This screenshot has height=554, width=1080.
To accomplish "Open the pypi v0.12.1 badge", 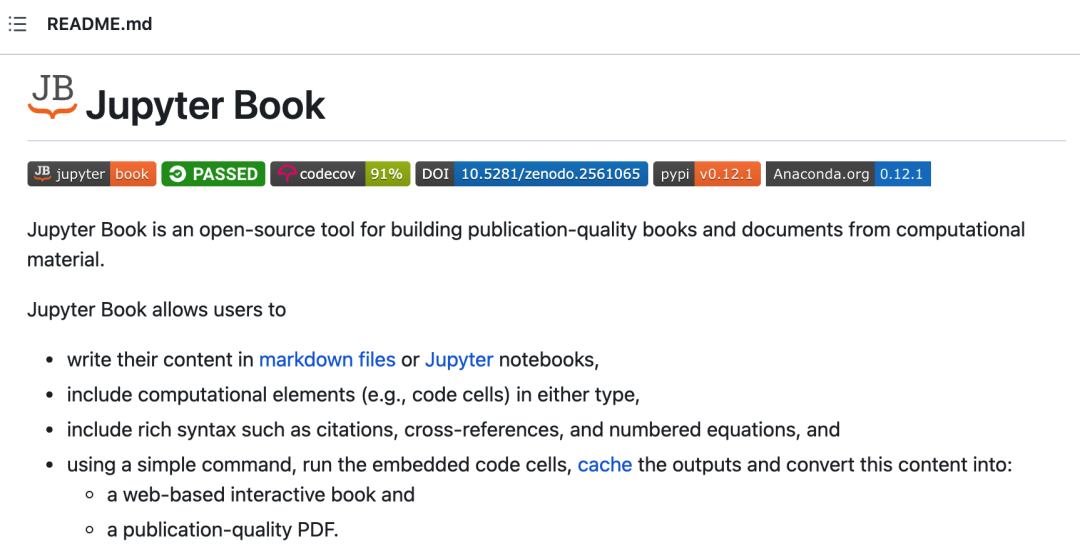I will pos(707,174).
